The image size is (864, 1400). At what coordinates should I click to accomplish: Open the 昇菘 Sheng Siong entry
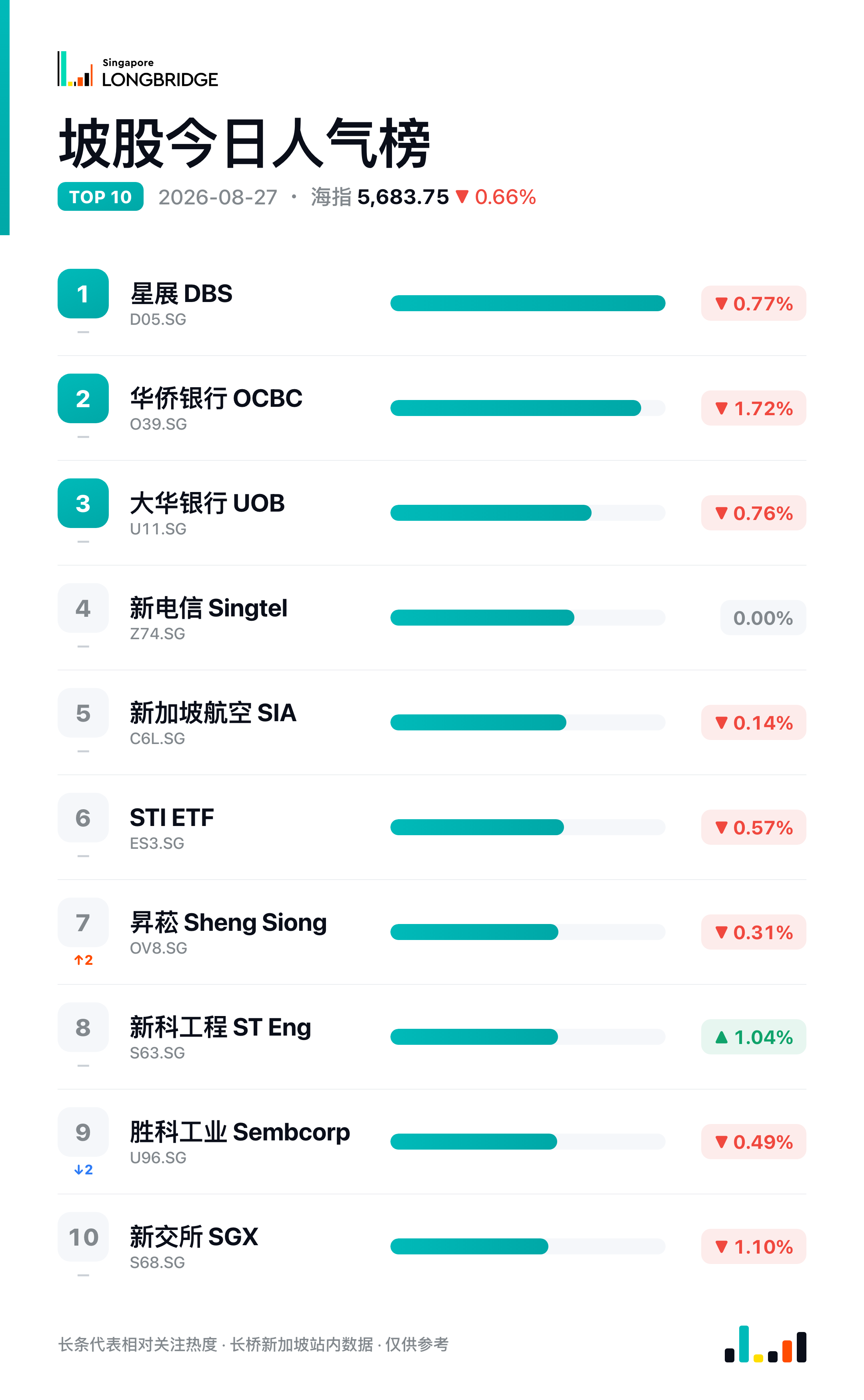tap(228, 932)
